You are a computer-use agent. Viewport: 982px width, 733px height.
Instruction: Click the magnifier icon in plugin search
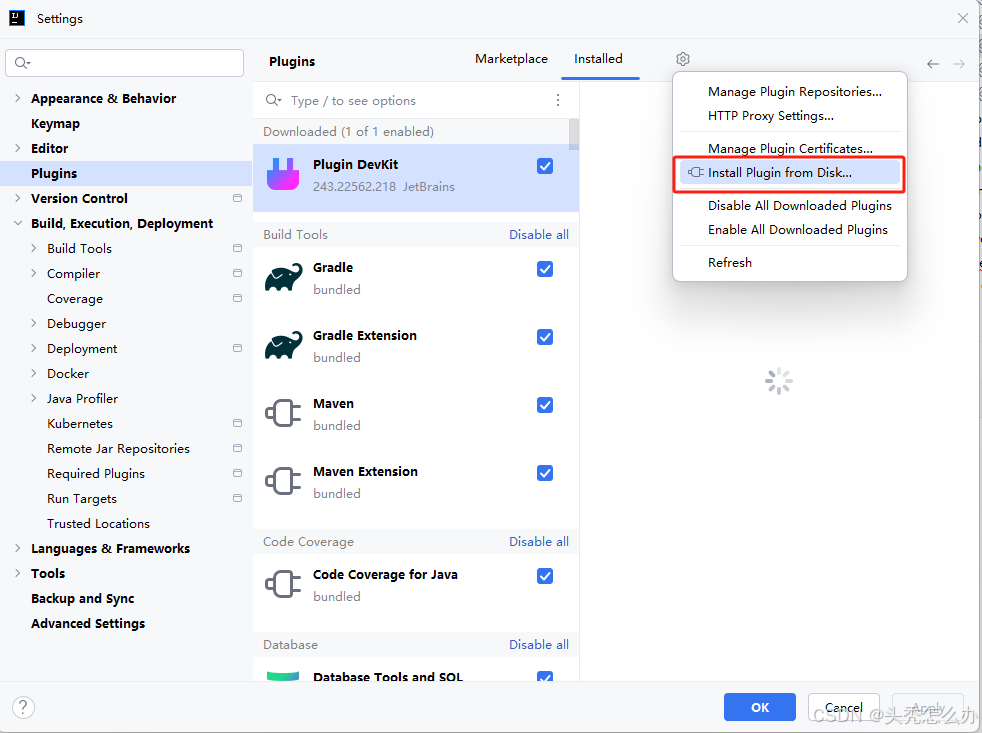tap(273, 100)
